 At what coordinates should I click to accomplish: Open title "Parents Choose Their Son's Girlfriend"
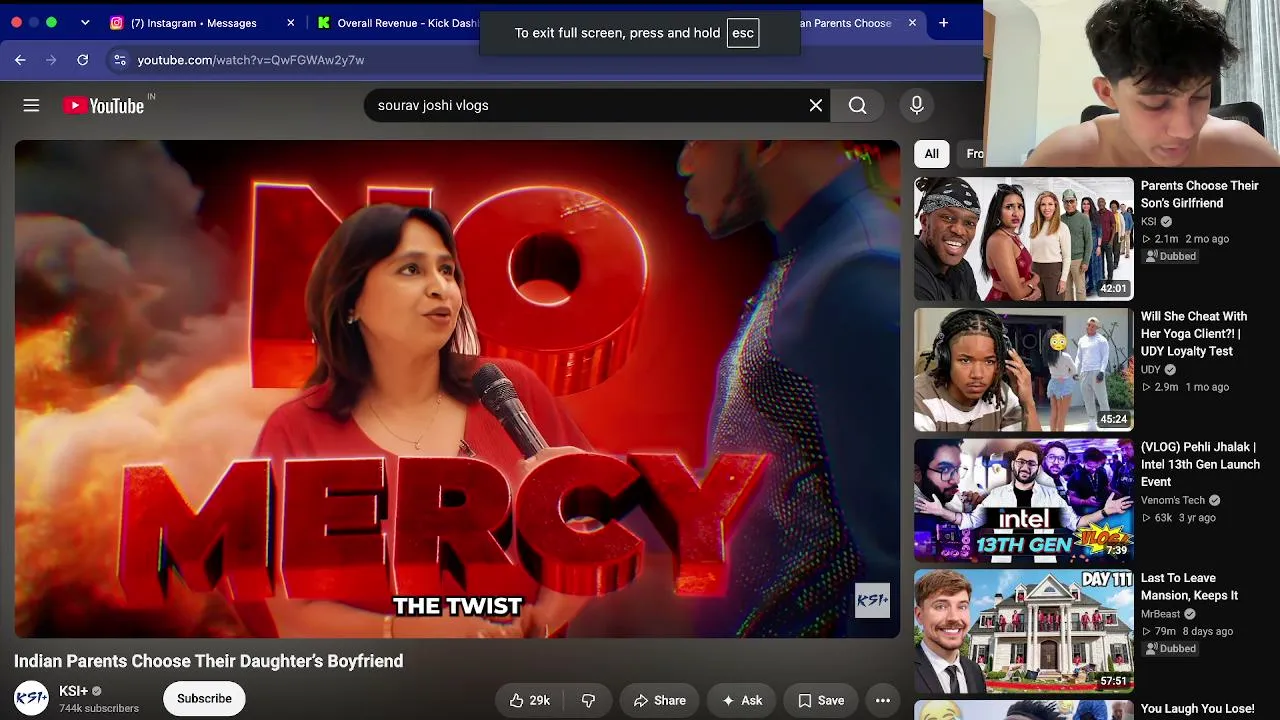click(1200, 194)
